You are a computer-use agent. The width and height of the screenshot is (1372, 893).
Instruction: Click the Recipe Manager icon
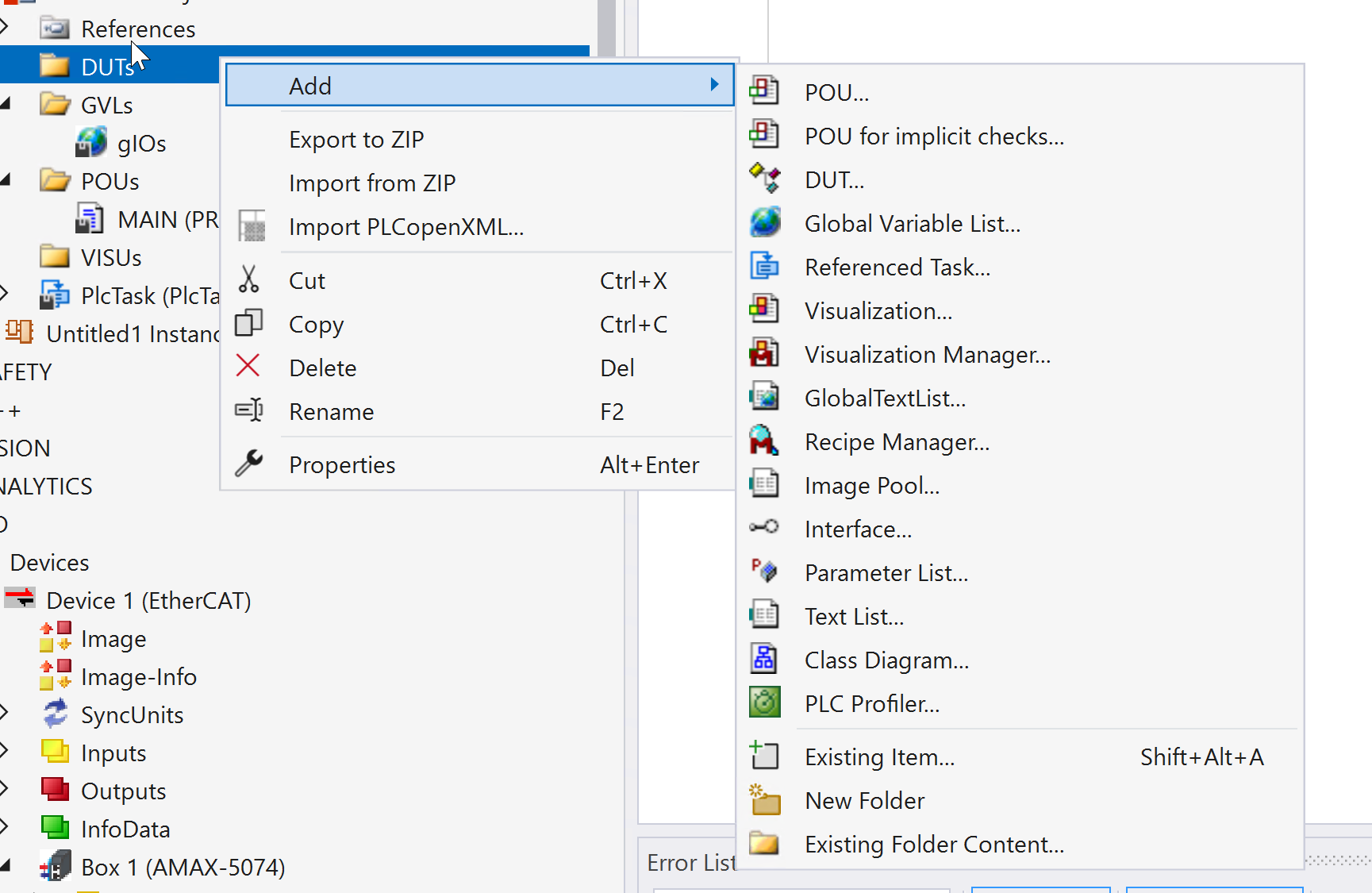click(764, 441)
